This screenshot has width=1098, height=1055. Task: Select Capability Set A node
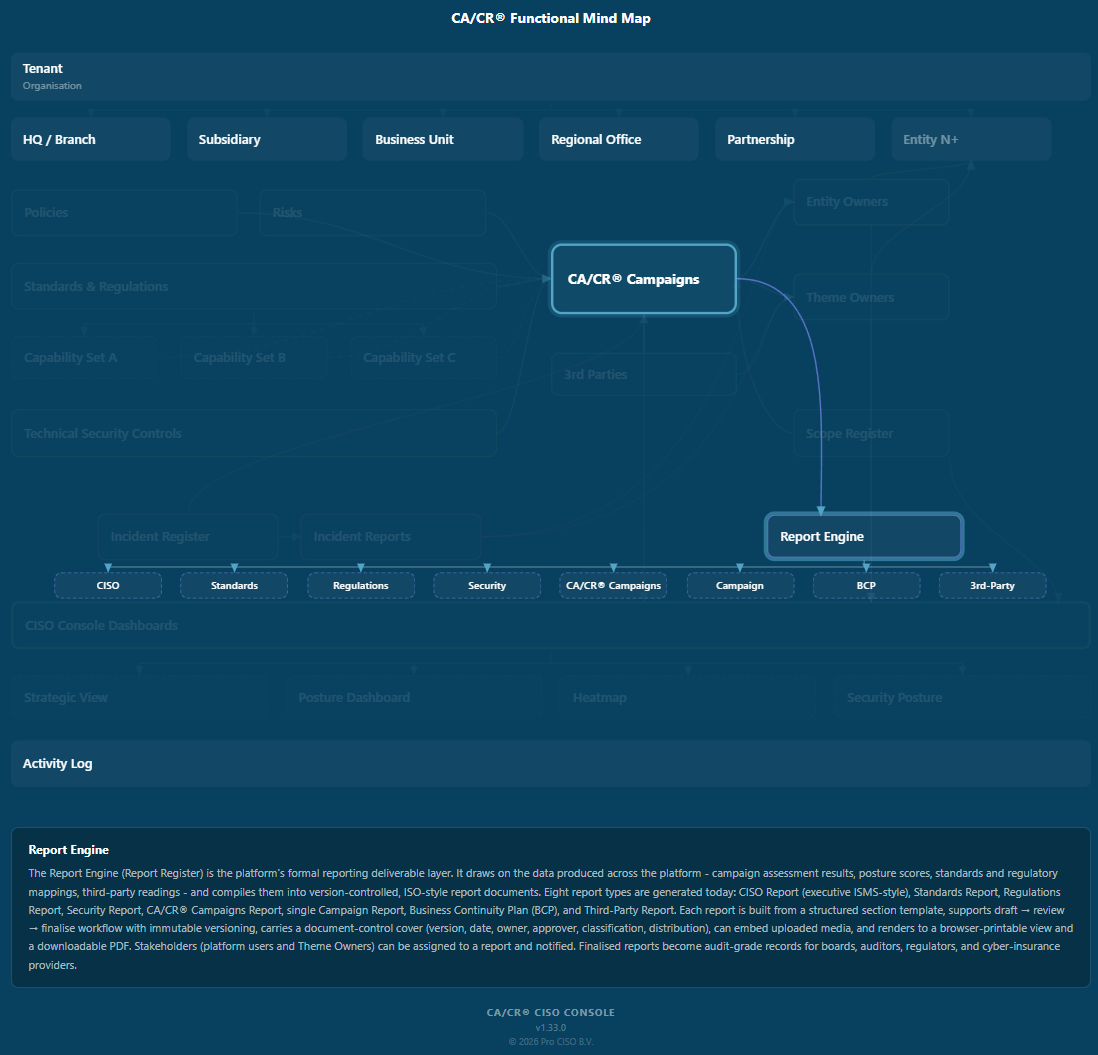85,358
